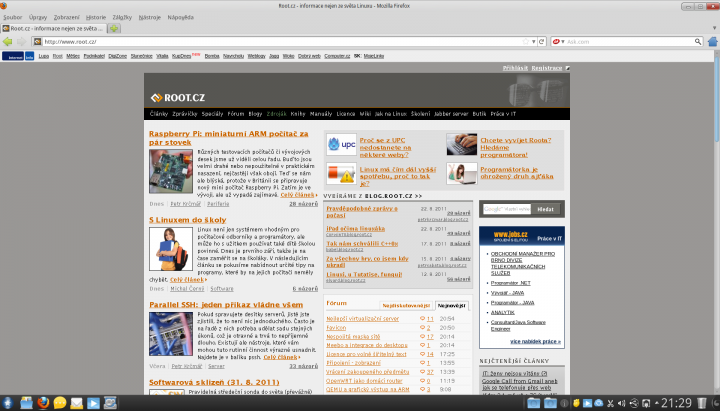Open Zprávičky in site navigation
Viewport: 720px width, 411px height.
[x=185, y=114]
